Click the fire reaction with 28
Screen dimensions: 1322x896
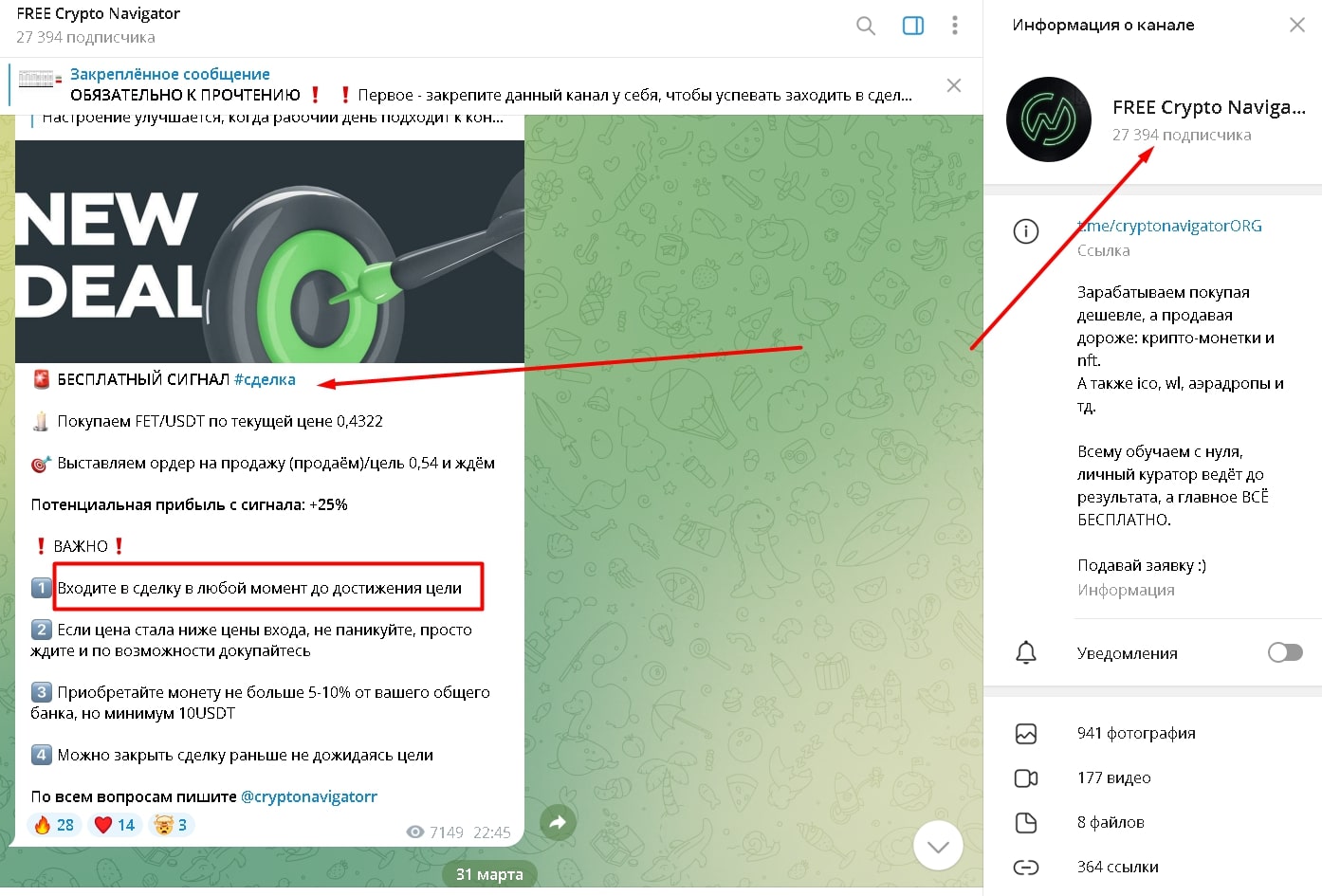click(54, 825)
